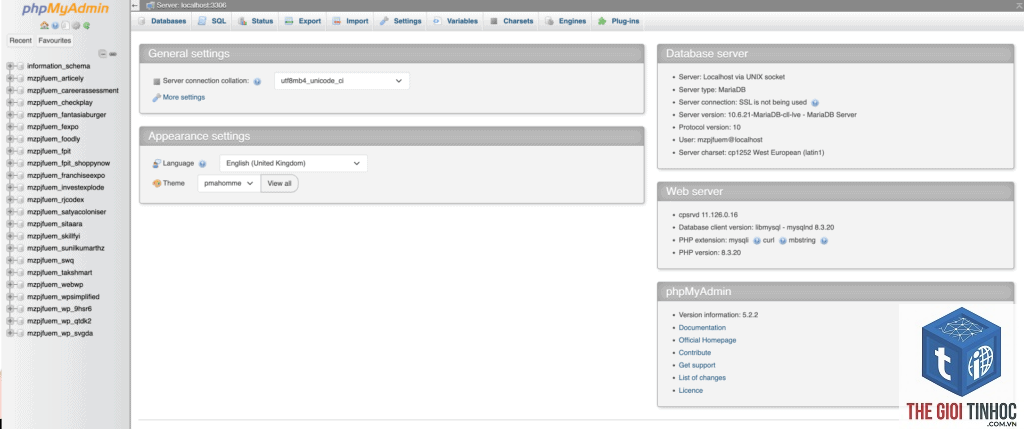Open the blue help docs icon in sidebar
This screenshot has width=1024, height=429.
55,25
